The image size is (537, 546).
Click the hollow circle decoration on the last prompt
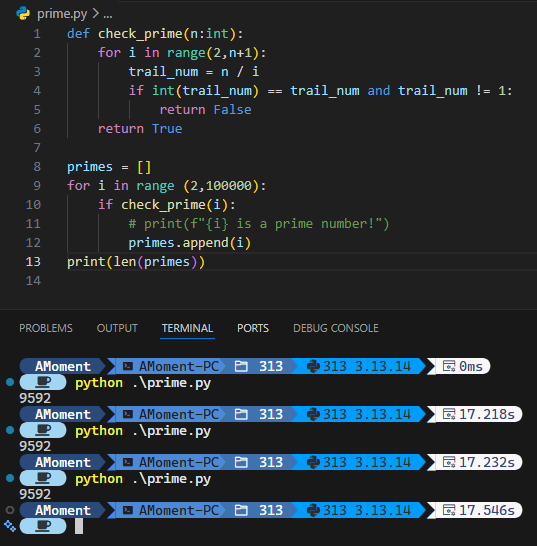tap(10, 510)
